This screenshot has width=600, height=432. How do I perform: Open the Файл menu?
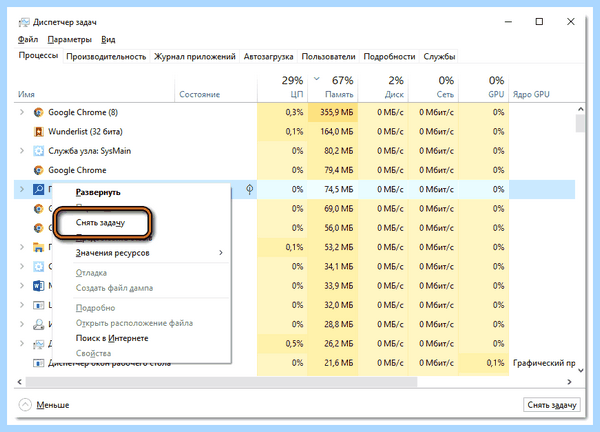(28, 39)
